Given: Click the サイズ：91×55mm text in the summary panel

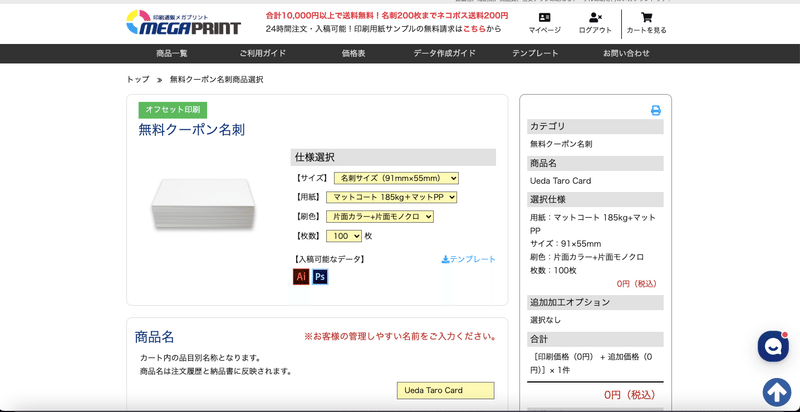Looking at the screenshot, I should click(565, 244).
